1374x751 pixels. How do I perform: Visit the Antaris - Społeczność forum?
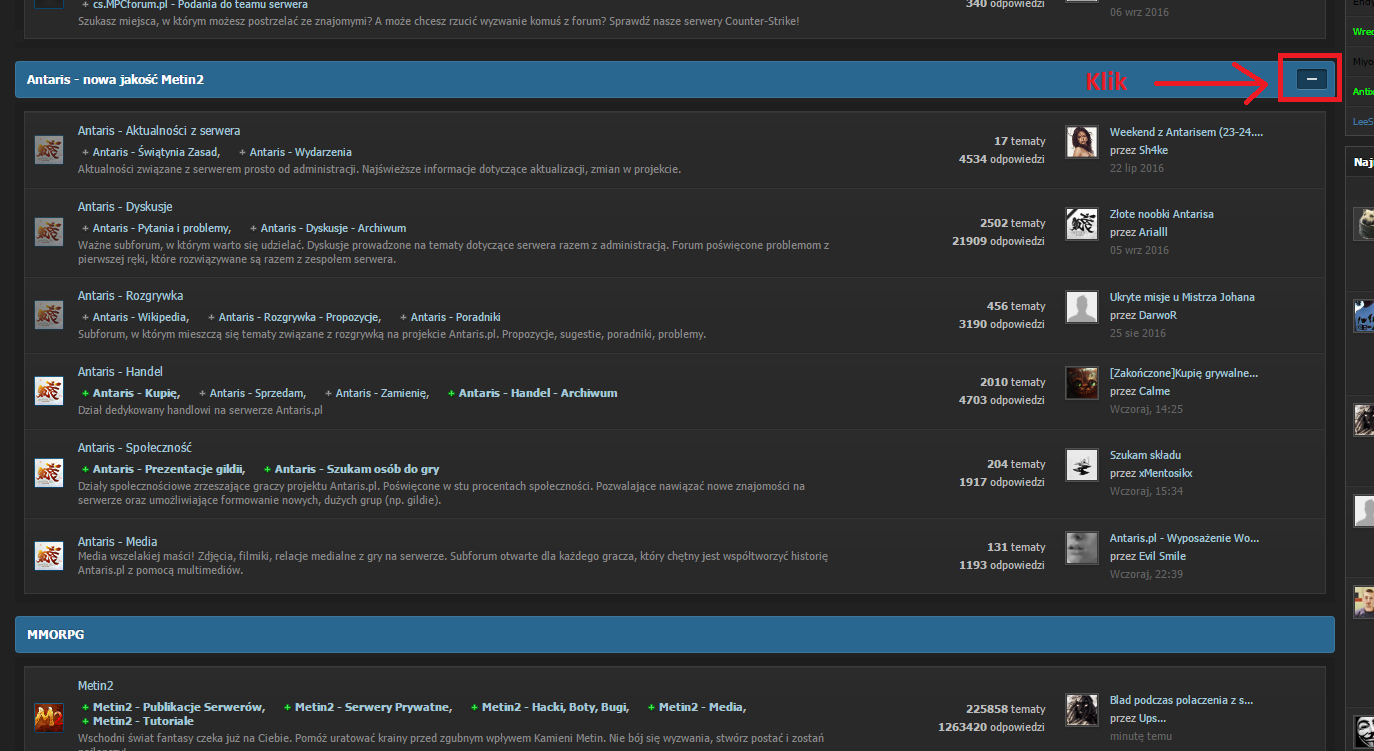[135, 448]
